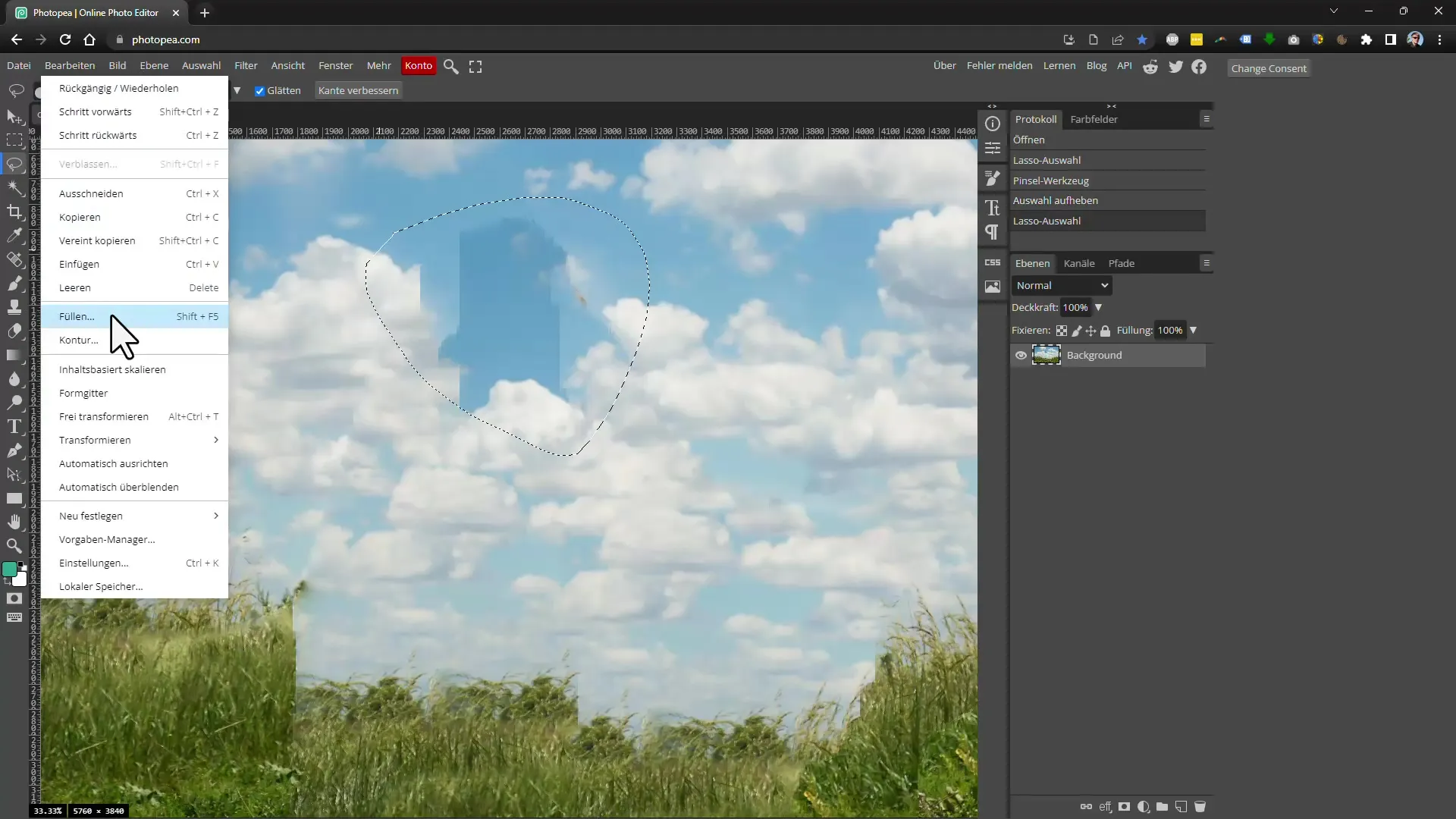Open the Info panel icon
This screenshot has height=819, width=1456.
[x=993, y=124]
